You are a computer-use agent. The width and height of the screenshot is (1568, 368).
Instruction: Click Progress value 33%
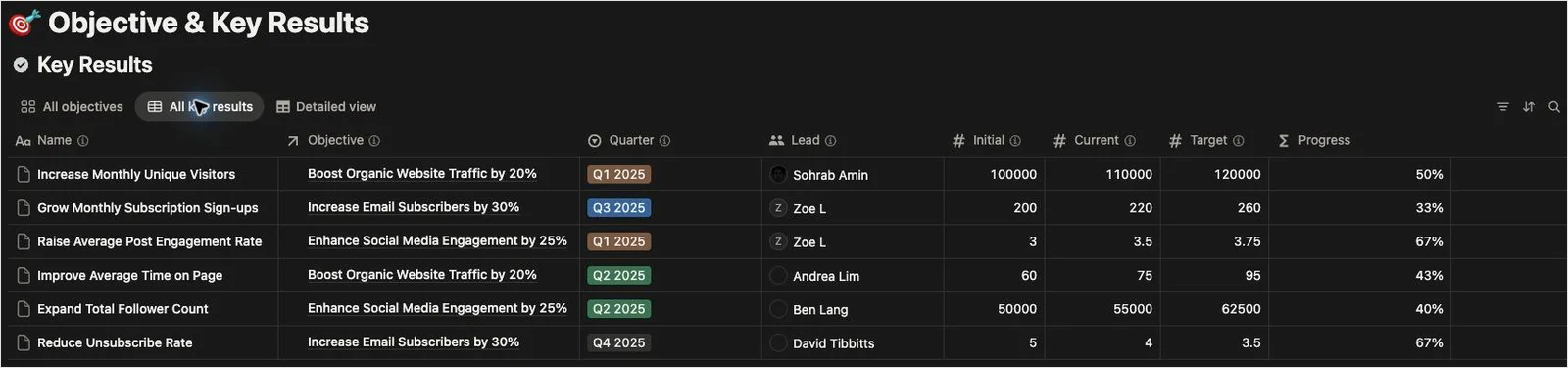pos(1429,208)
